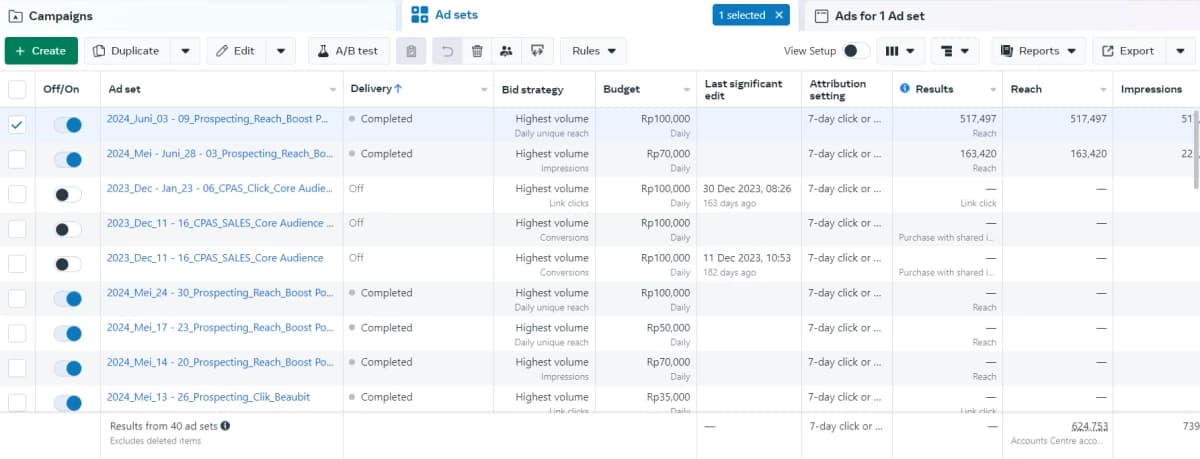Click the delete trash icon

pyautogui.click(x=477, y=51)
